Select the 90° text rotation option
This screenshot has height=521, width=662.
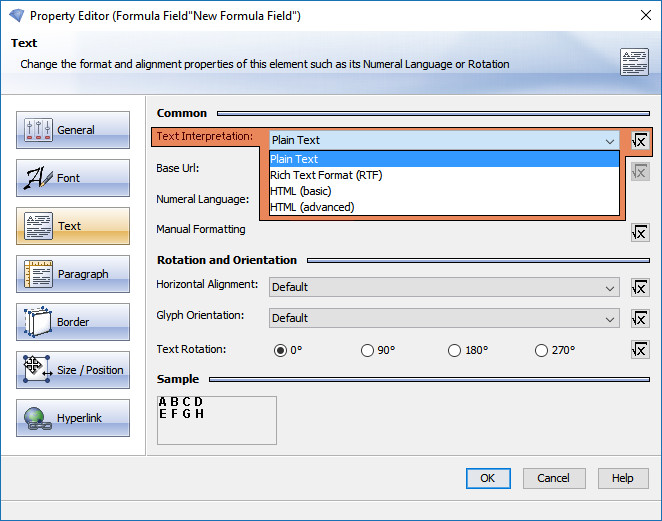(368, 351)
